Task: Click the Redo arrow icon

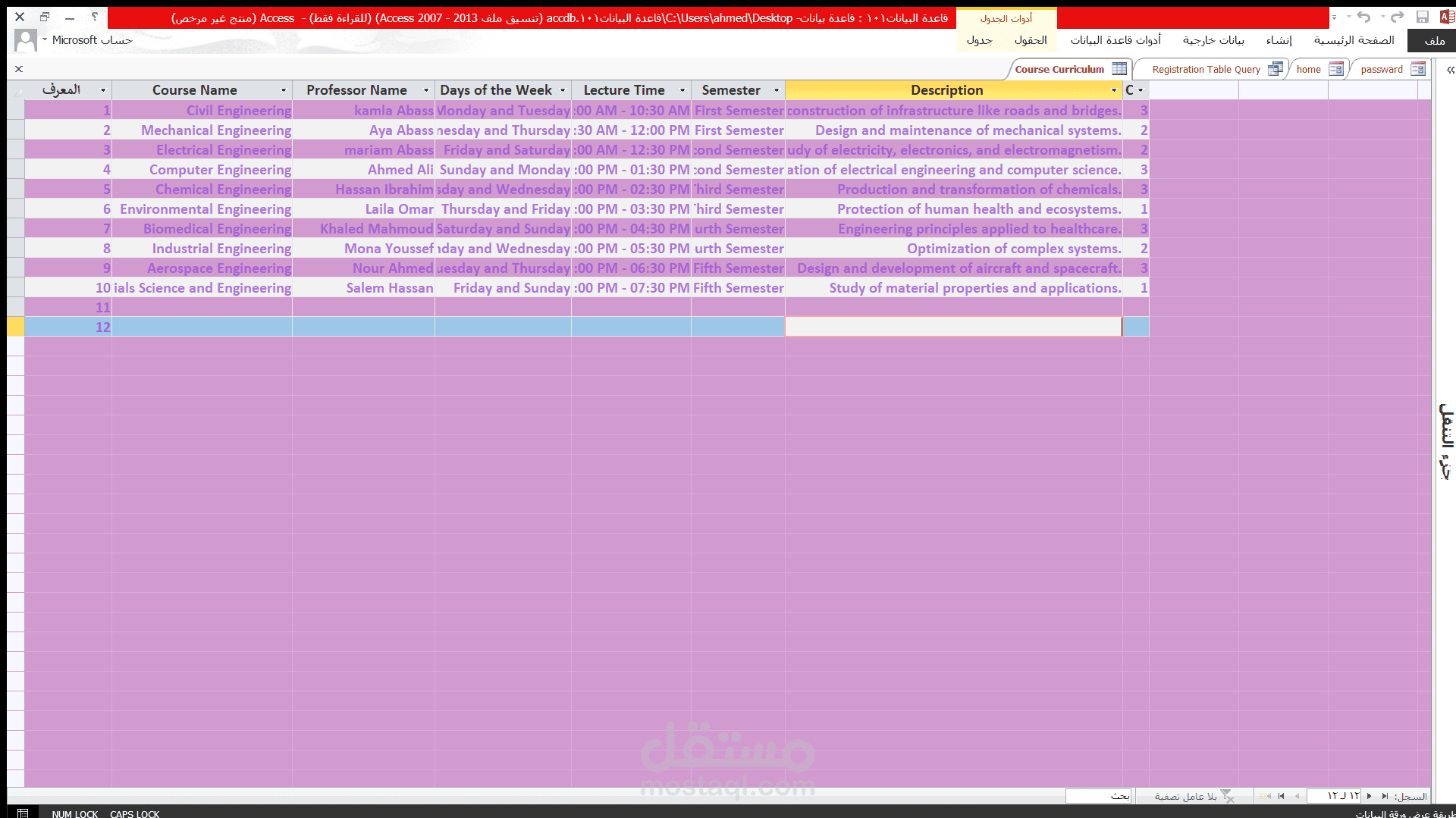Action: pos(1398,17)
